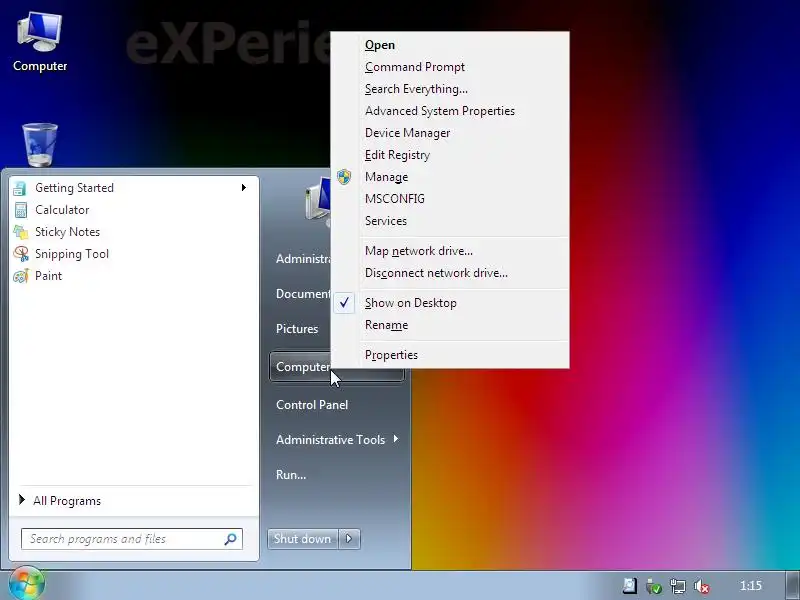This screenshot has width=800, height=600.
Task: Click the Calculator icon in Start menu
Action: (20, 210)
